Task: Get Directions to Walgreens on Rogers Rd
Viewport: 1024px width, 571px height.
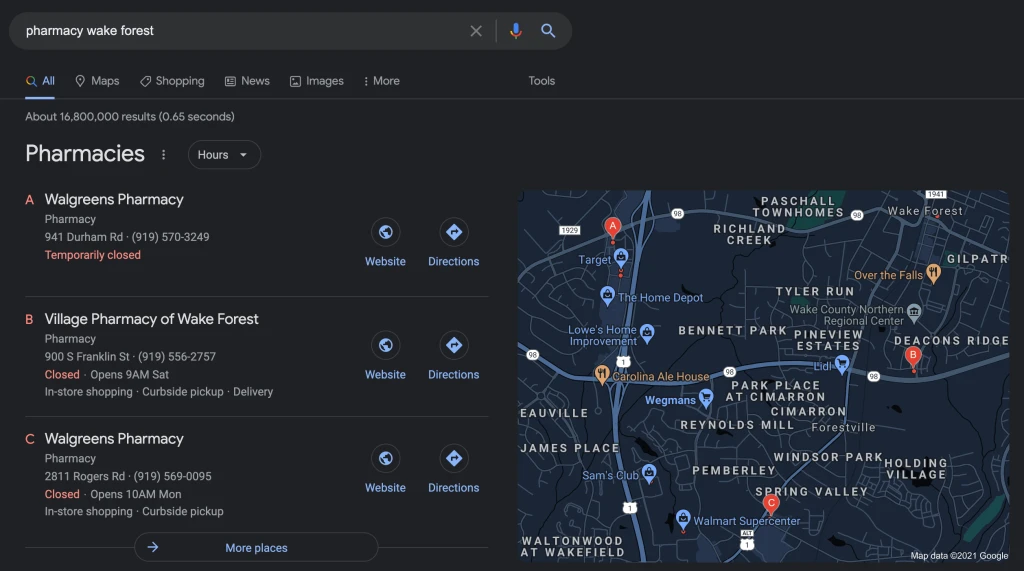Action: click(453, 469)
